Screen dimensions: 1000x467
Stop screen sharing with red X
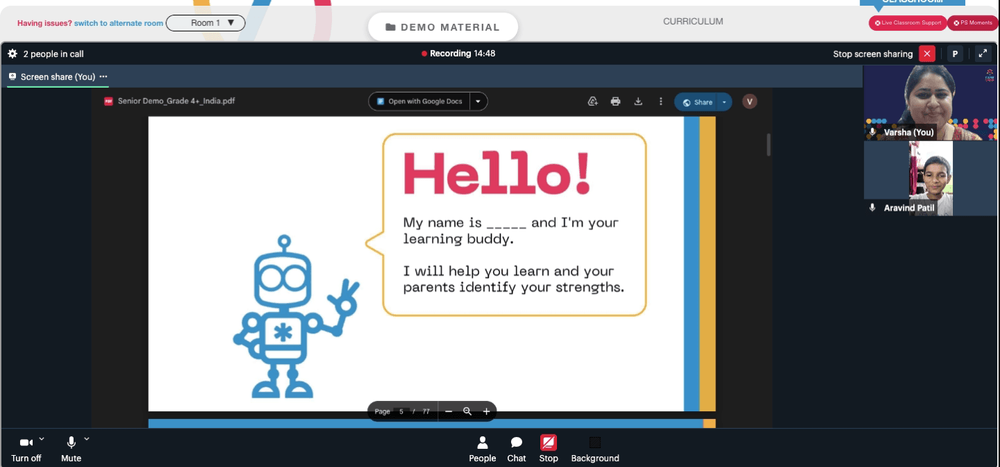coord(927,54)
